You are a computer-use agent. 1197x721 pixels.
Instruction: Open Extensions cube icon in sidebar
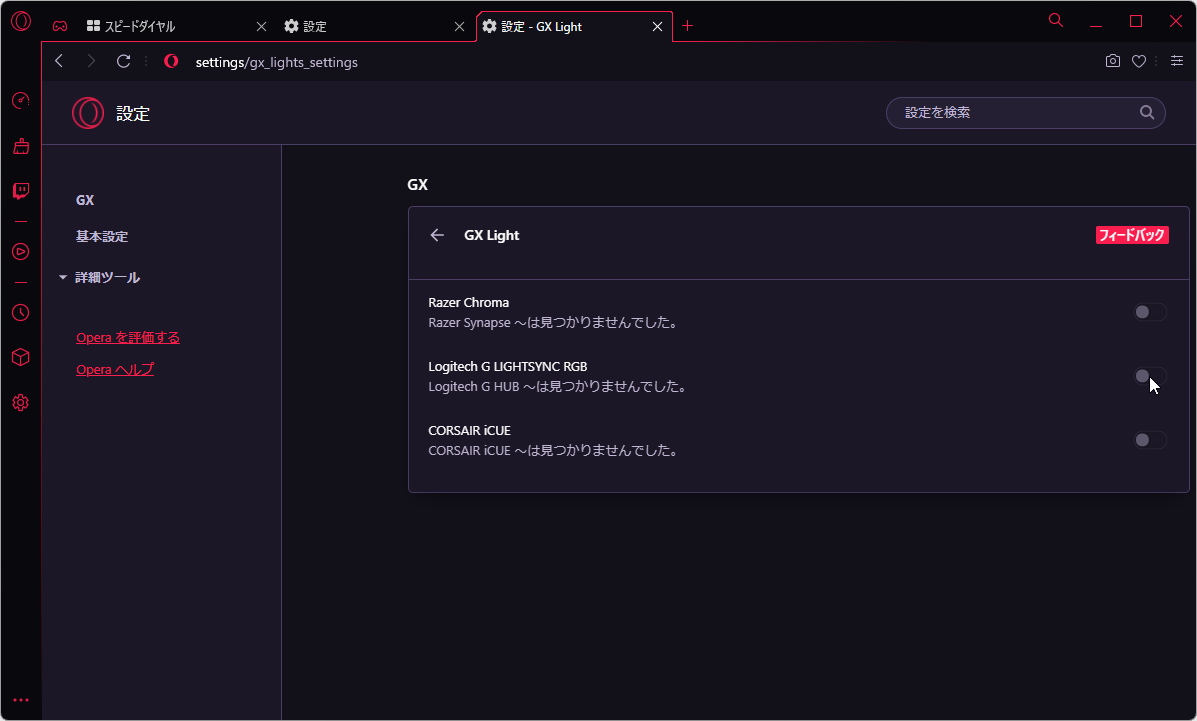click(21, 357)
